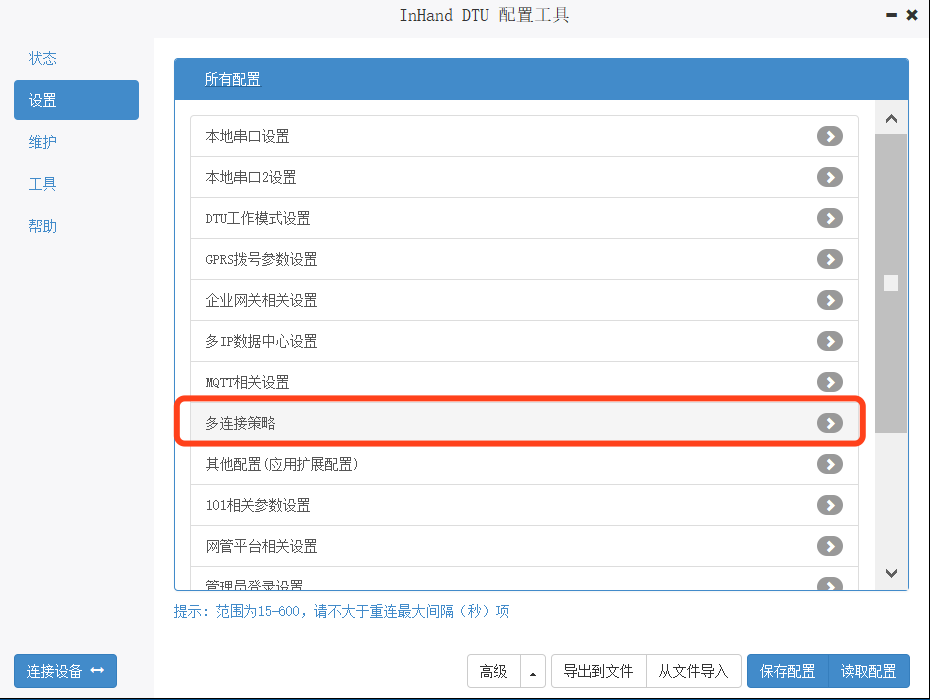Click arrow icon beside GPRS拨号参数设置
The height and width of the screenshot is (700, 930).
click(x=829, y=259)
